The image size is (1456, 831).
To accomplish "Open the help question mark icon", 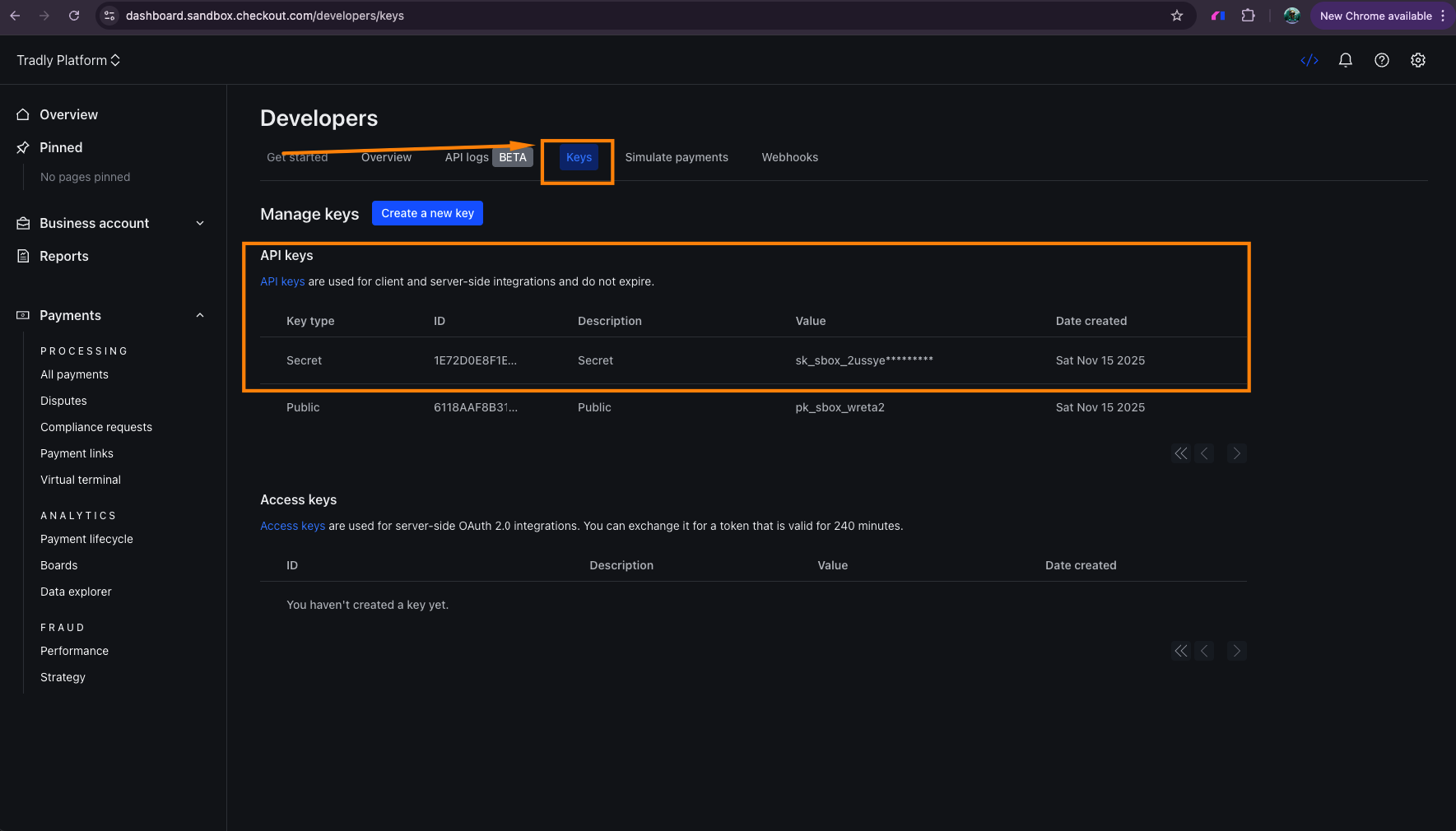I will point(1381,60).
